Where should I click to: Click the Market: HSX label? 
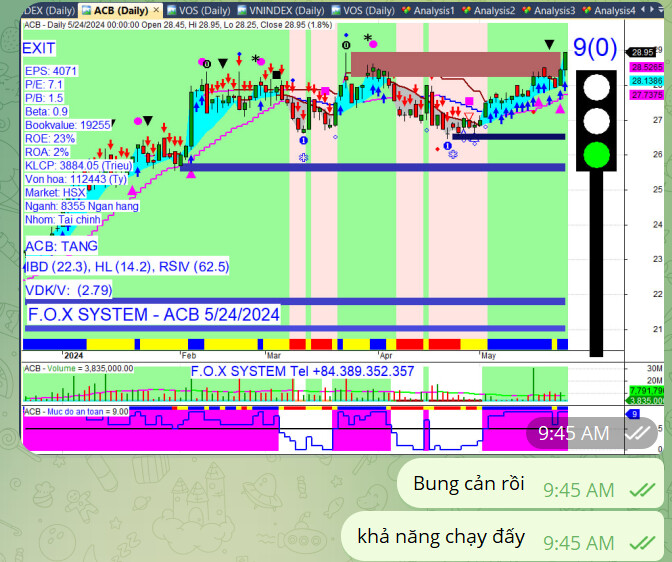coord(55,192)
